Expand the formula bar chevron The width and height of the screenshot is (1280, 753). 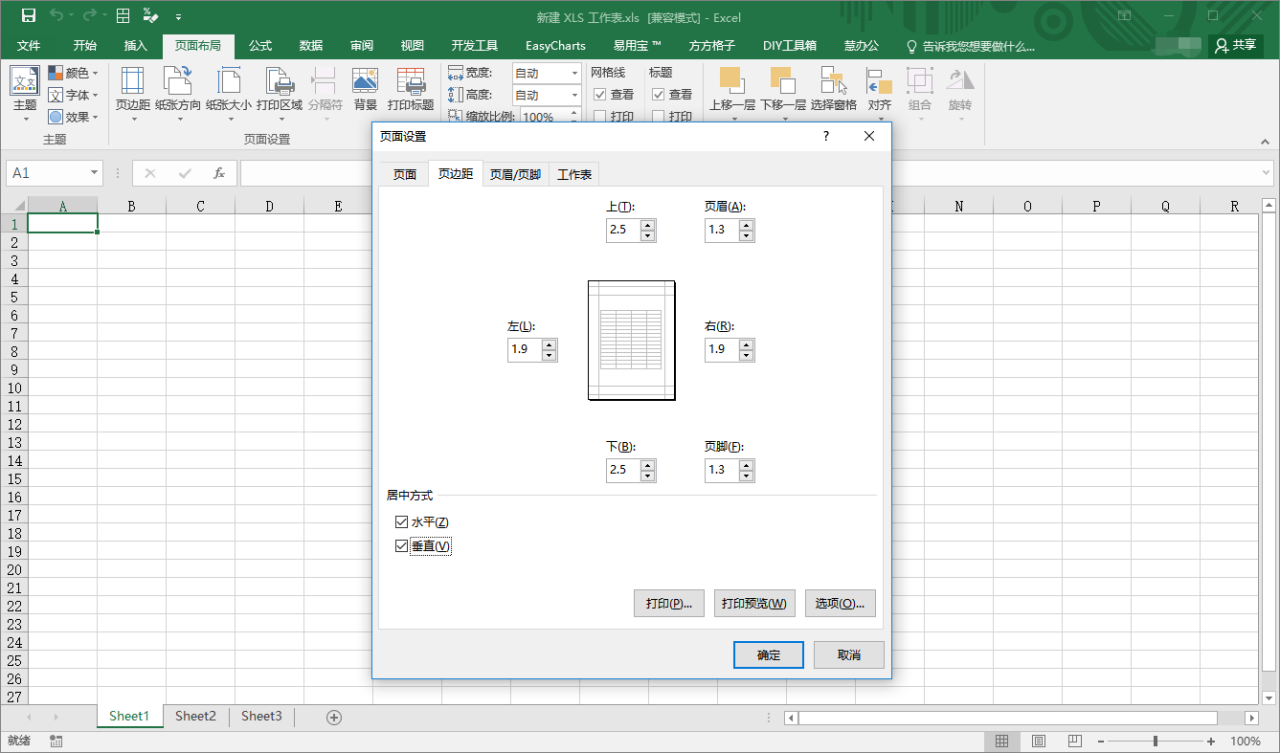point(1265,173)
